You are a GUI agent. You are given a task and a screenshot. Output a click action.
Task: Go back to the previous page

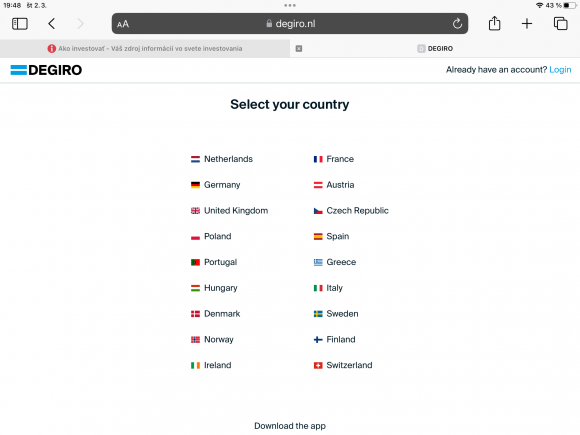tap(52, 24)
